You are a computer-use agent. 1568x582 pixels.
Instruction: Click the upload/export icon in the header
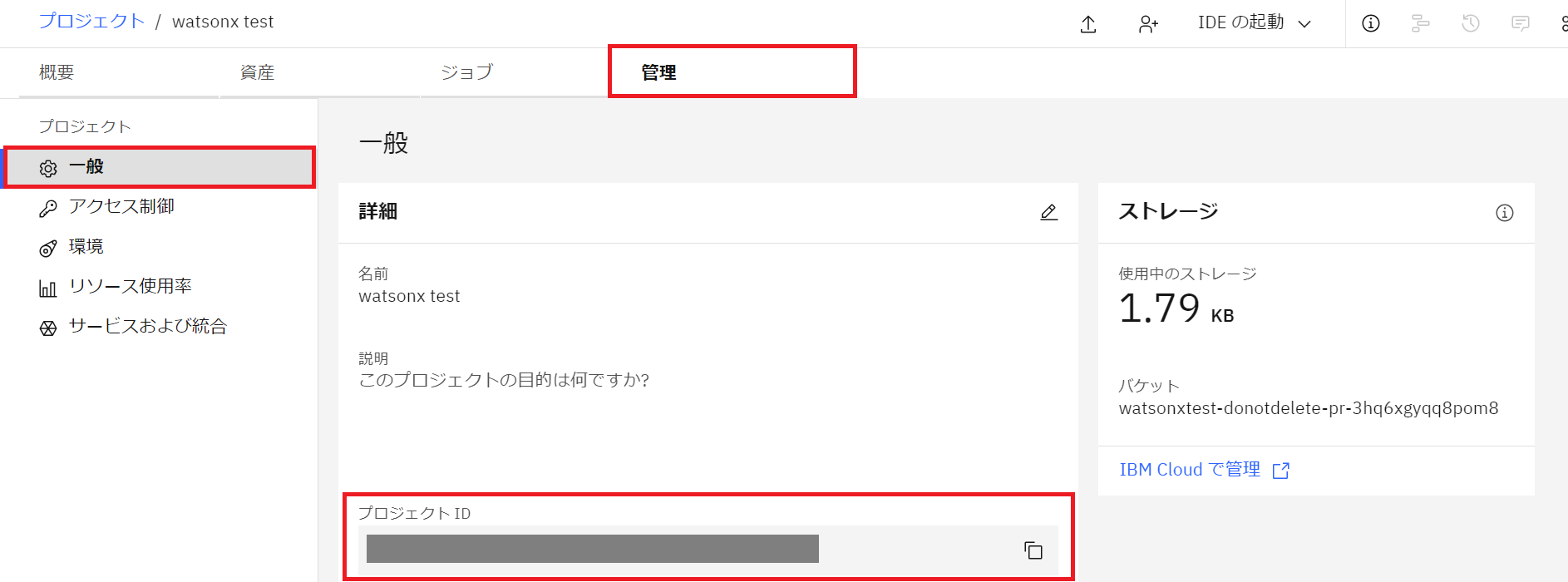(x=1087, y=24)
